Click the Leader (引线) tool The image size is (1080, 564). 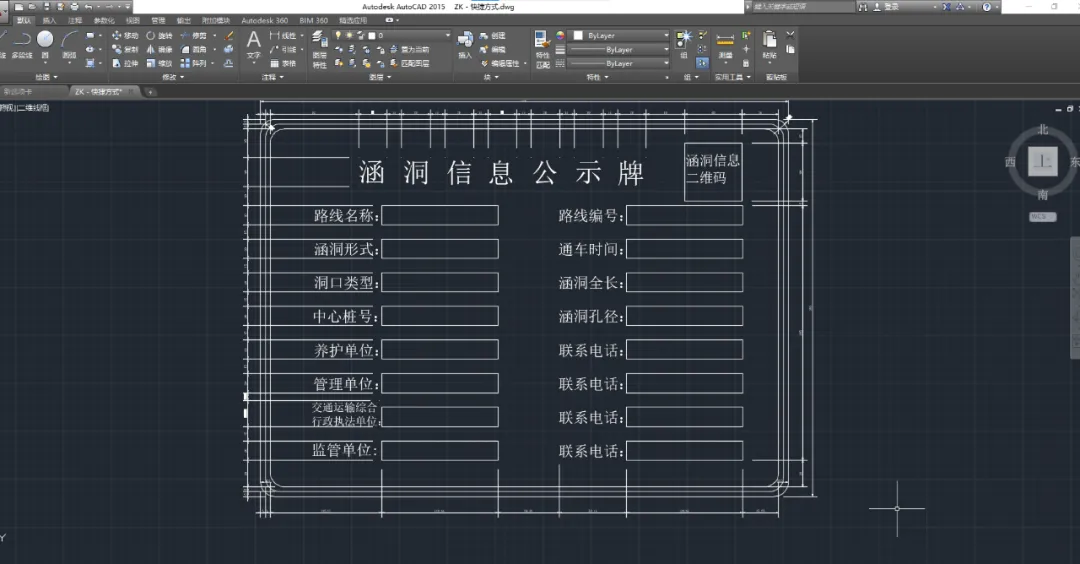pyautogui.click(x=283, y=49)
